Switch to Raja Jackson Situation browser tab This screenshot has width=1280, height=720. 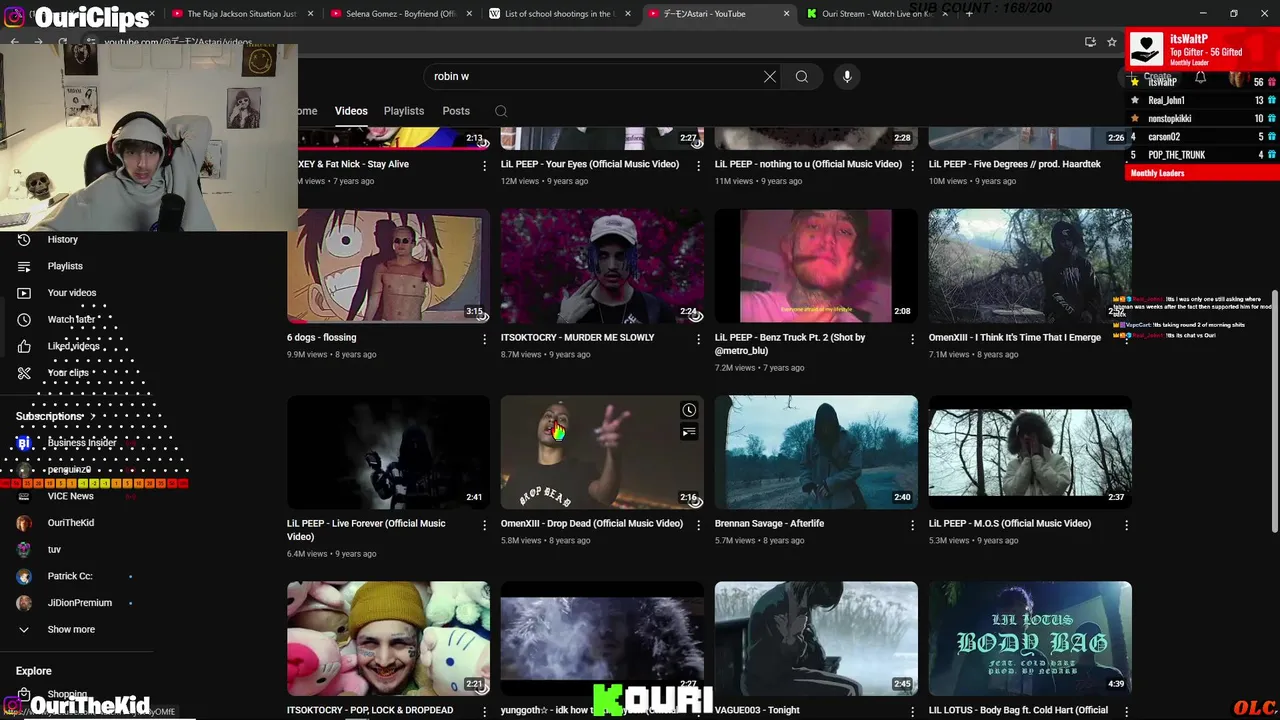(241, 14)
